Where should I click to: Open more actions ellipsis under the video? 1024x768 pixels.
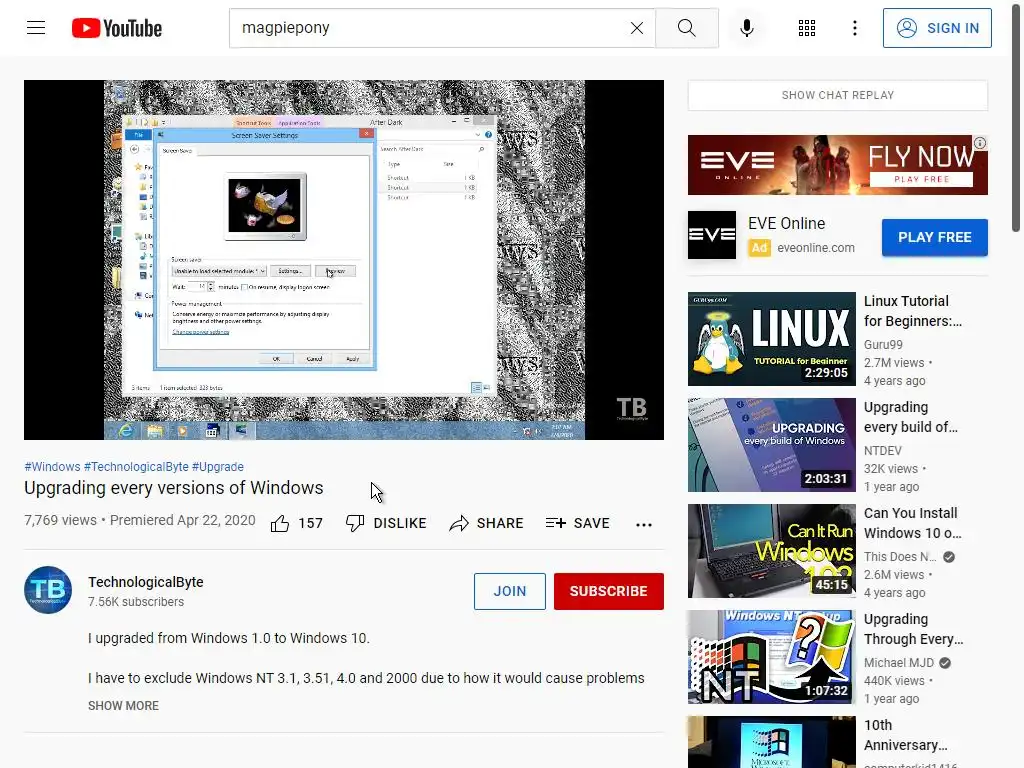644,524
